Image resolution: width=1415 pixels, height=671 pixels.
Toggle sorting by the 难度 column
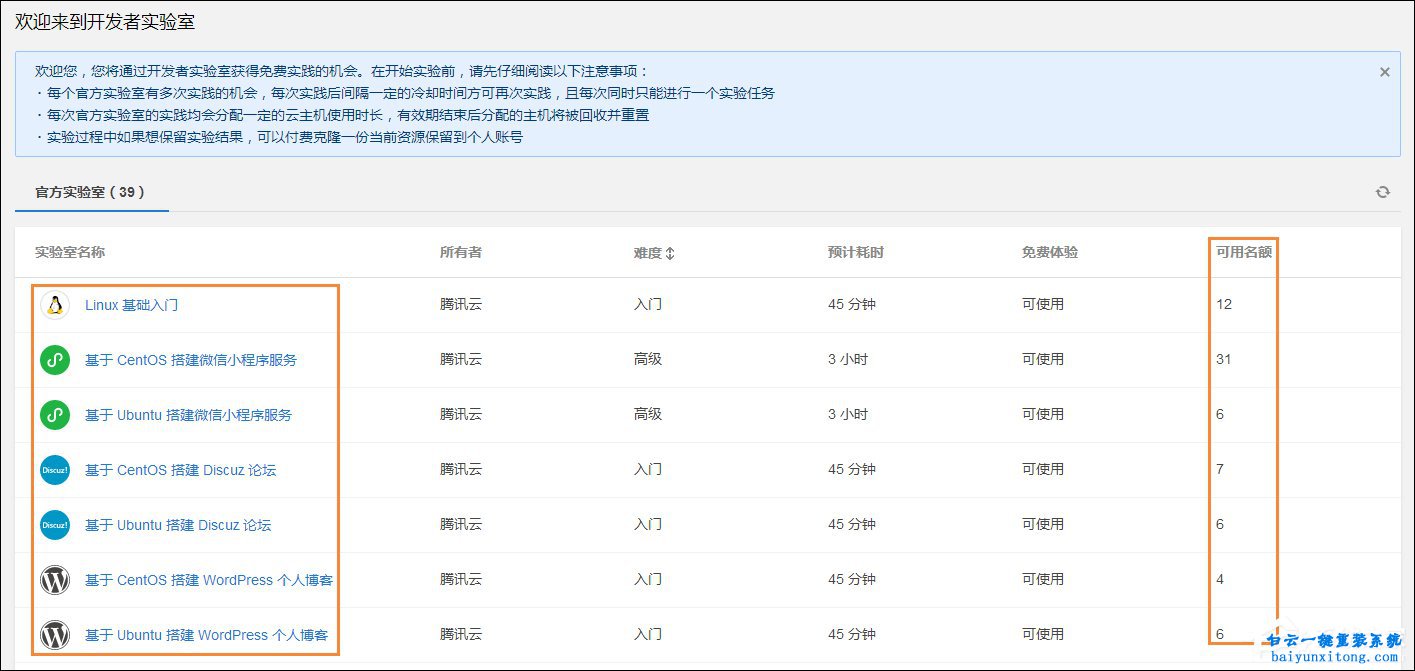[x=671, y=253]
